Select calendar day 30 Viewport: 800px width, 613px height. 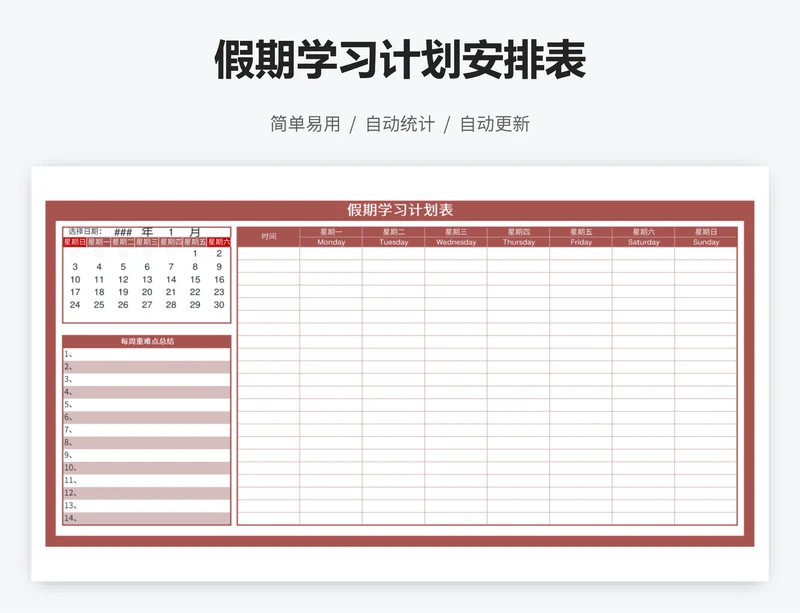[x=219, y=305]
